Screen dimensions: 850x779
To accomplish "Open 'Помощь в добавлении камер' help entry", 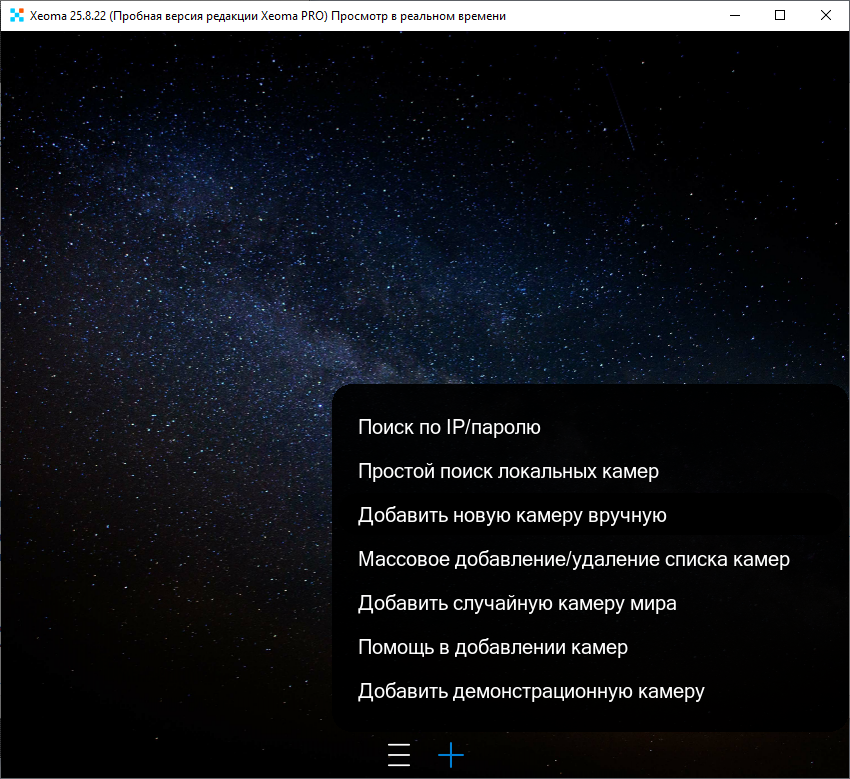I will (x=493, y=647).
